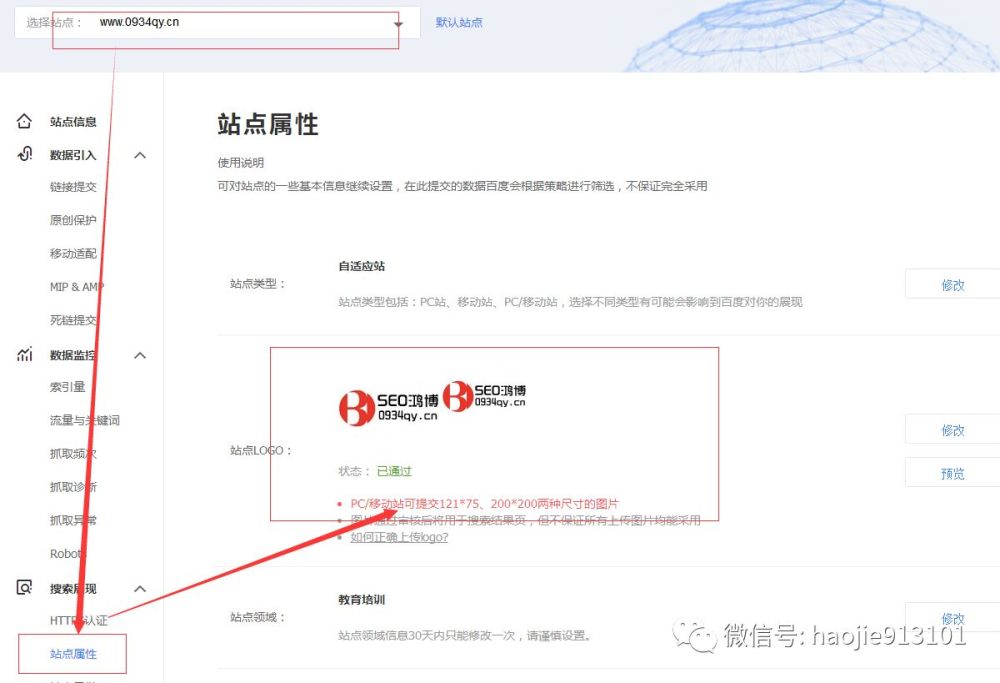Collapse the 数据监控 section chevron
The width and height of the screenshot is (1000, 683).
tap(140, 355)
